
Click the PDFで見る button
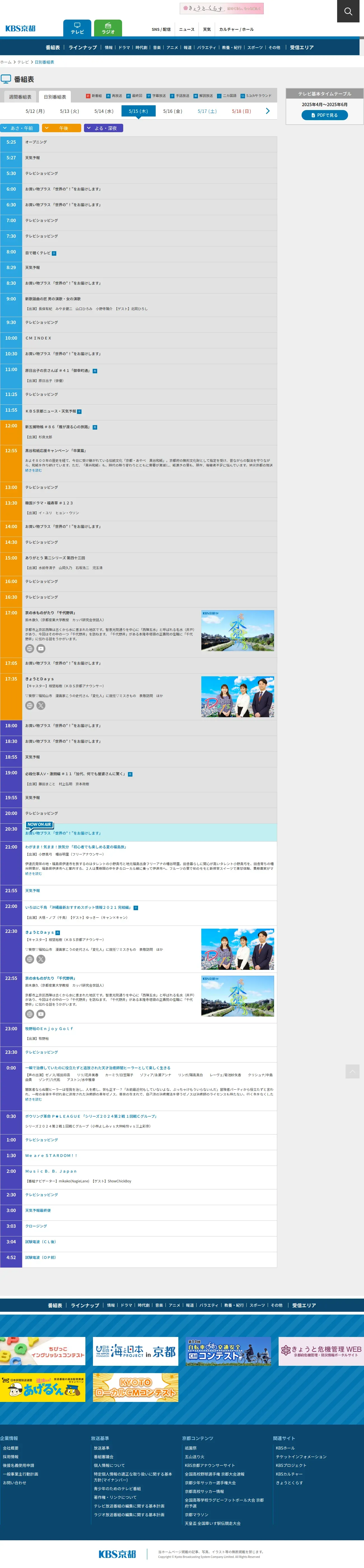[325, 115]
